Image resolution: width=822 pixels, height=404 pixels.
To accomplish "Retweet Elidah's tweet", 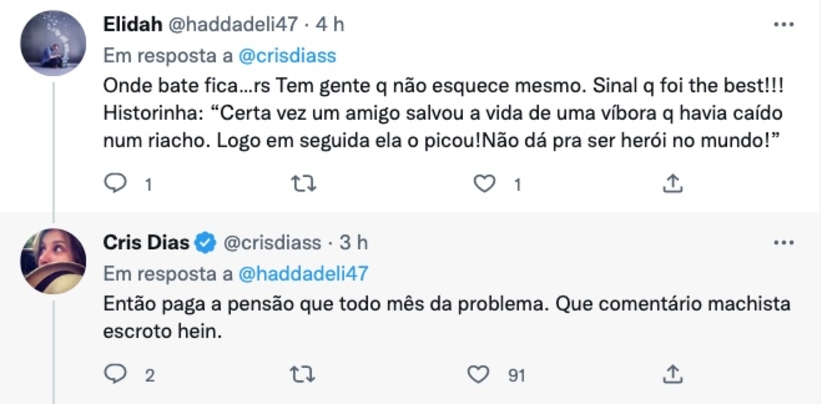I will coord(297,184).
